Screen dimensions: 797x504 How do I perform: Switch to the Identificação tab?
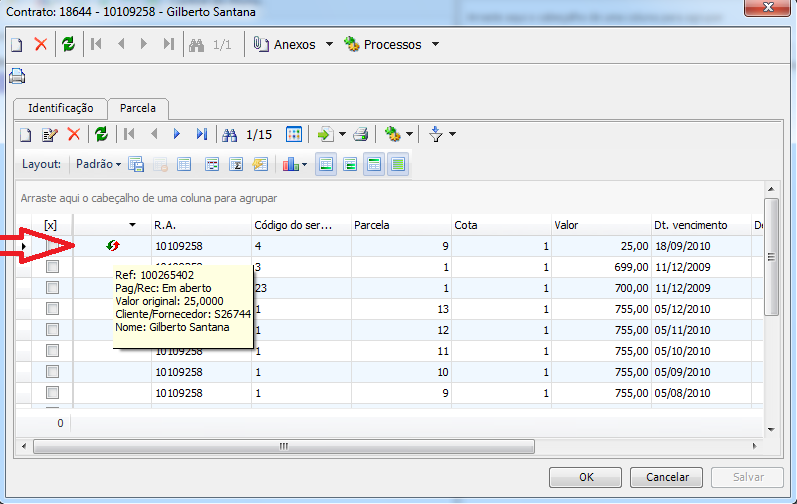coord(60,108)
